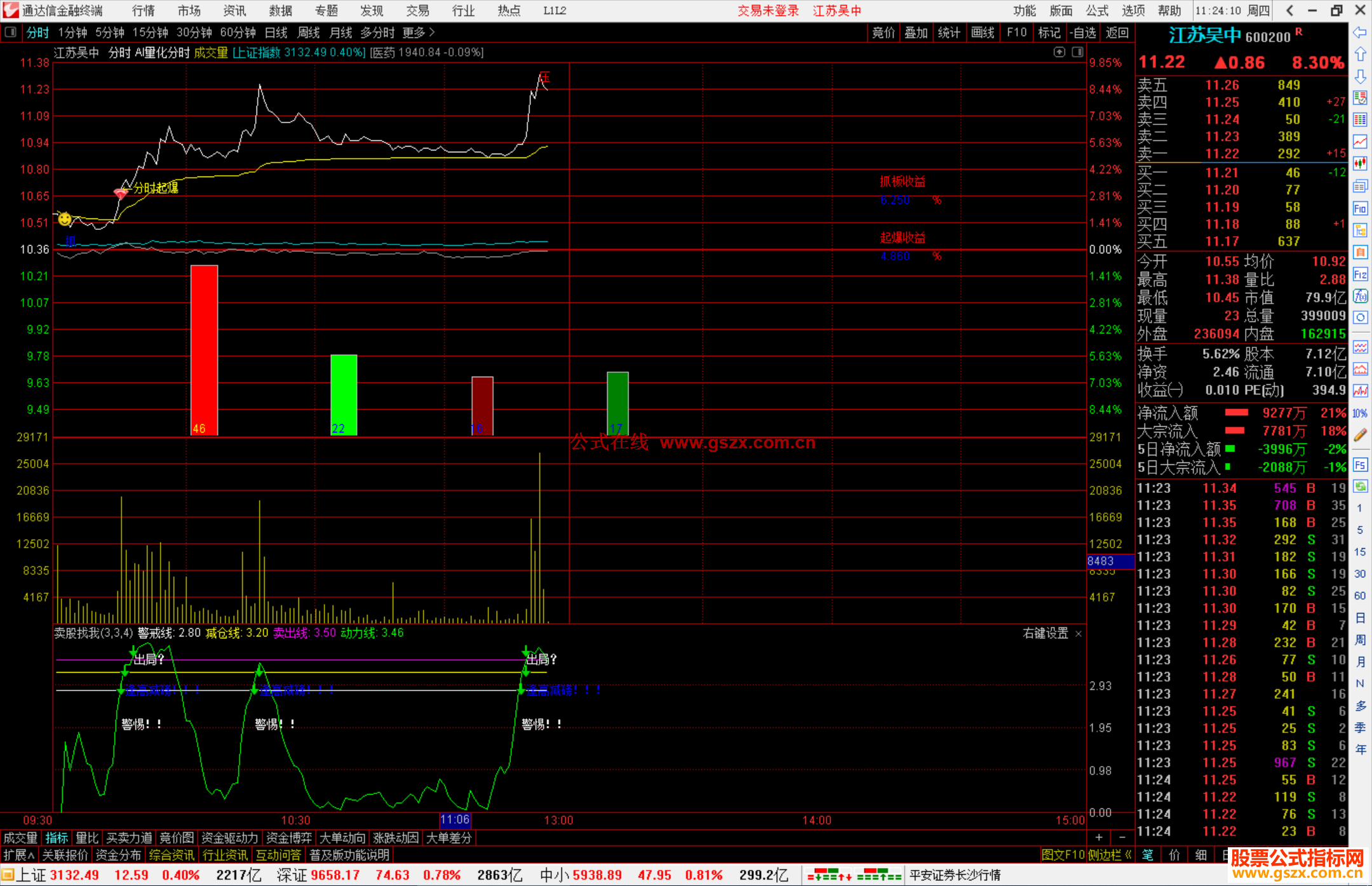Open the 公式 menu
Image resolution: width=1372 pixels, height=886 pixels.
[1097, 11]
